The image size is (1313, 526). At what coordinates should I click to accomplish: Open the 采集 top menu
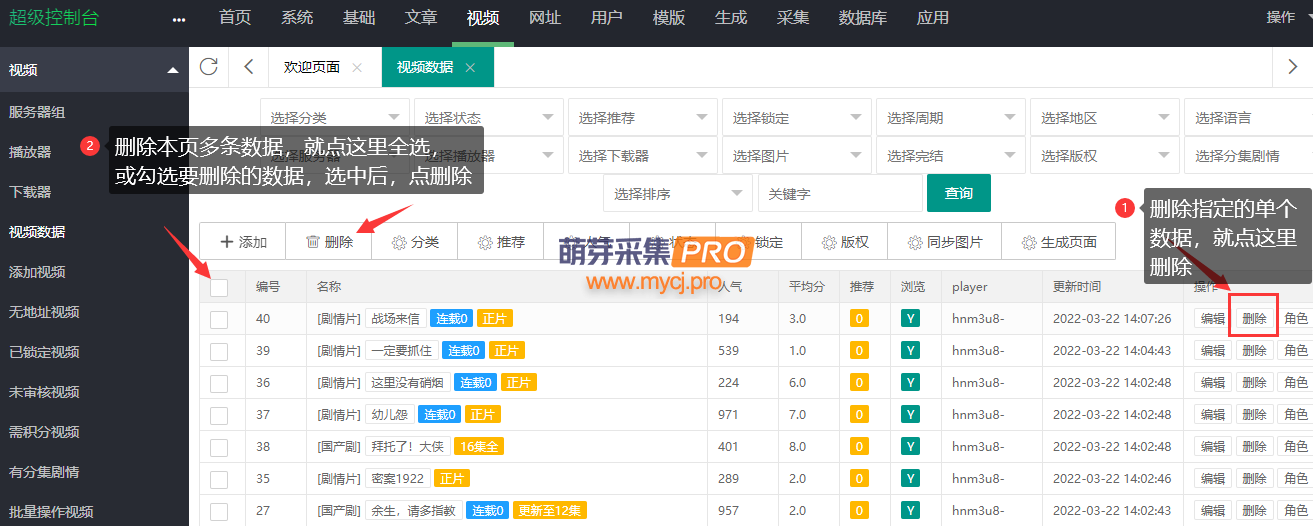click(x=793, y=18)
